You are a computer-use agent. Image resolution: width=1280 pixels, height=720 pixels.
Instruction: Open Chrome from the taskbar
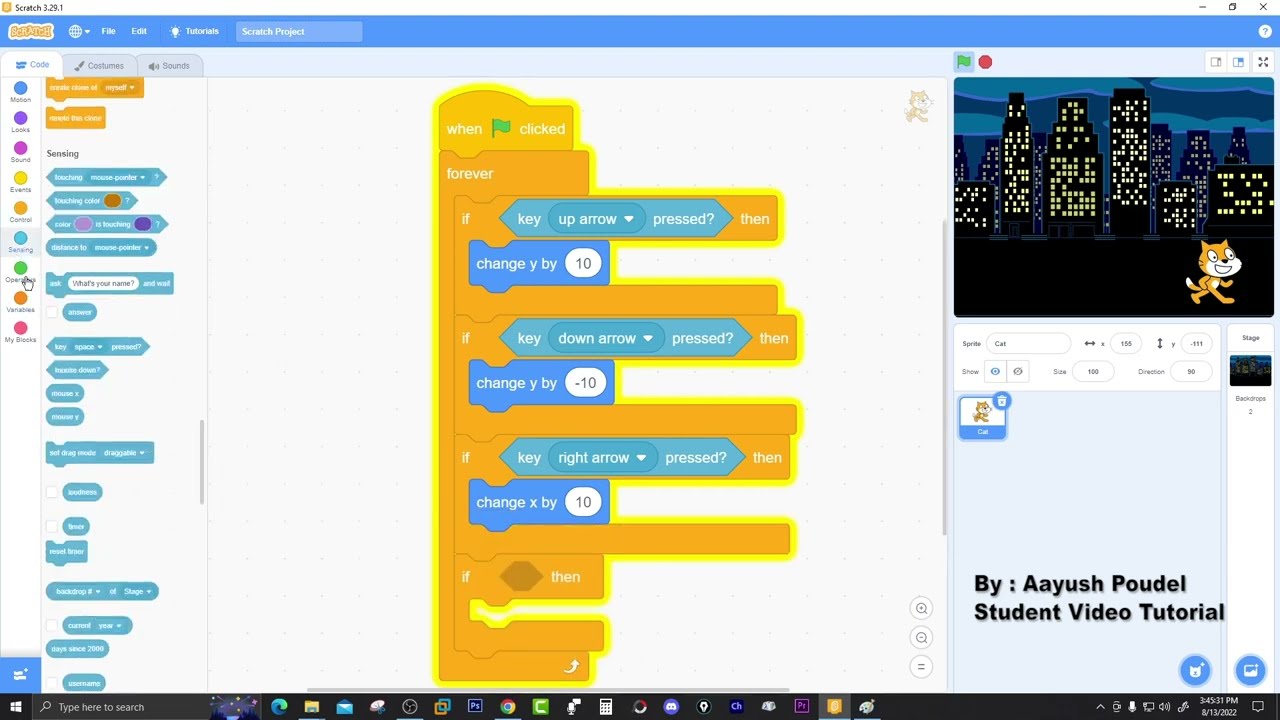508,707
